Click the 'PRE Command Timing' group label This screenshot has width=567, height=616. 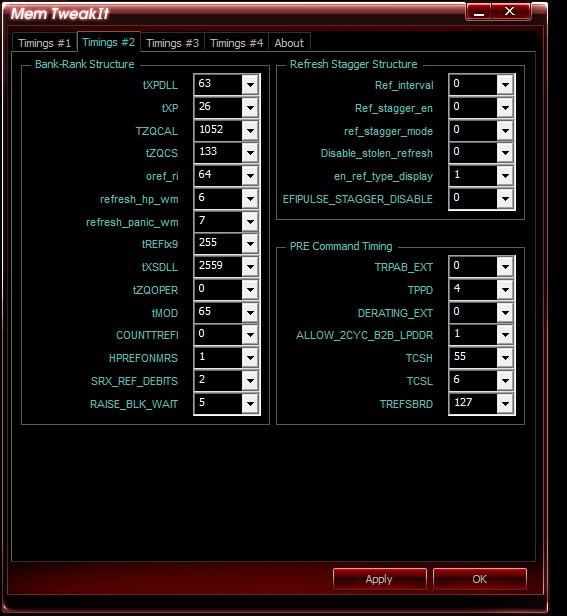click(341, 246)
